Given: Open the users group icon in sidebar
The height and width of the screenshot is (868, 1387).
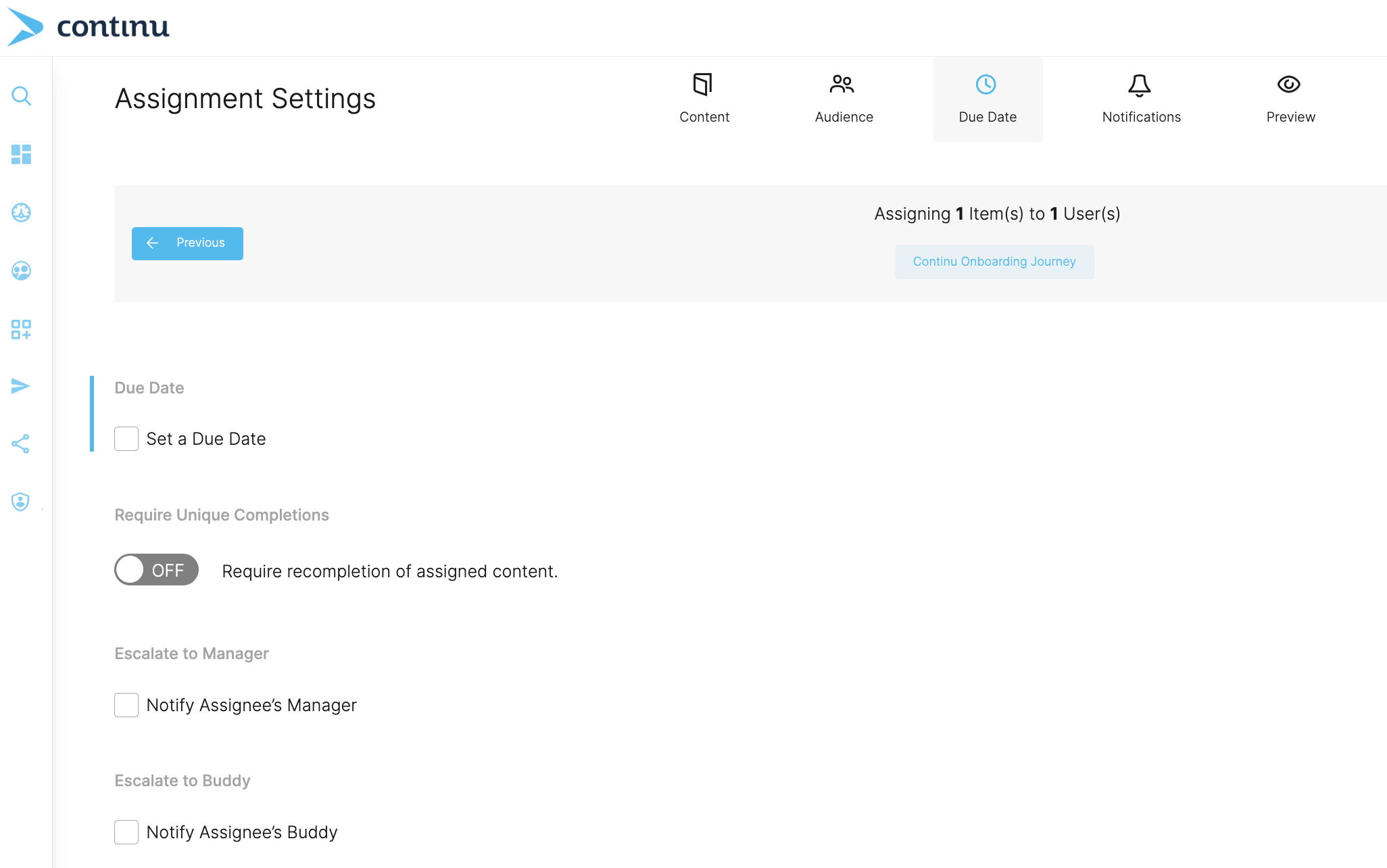Looking at the screenshot, I should (x=21, y=271).
